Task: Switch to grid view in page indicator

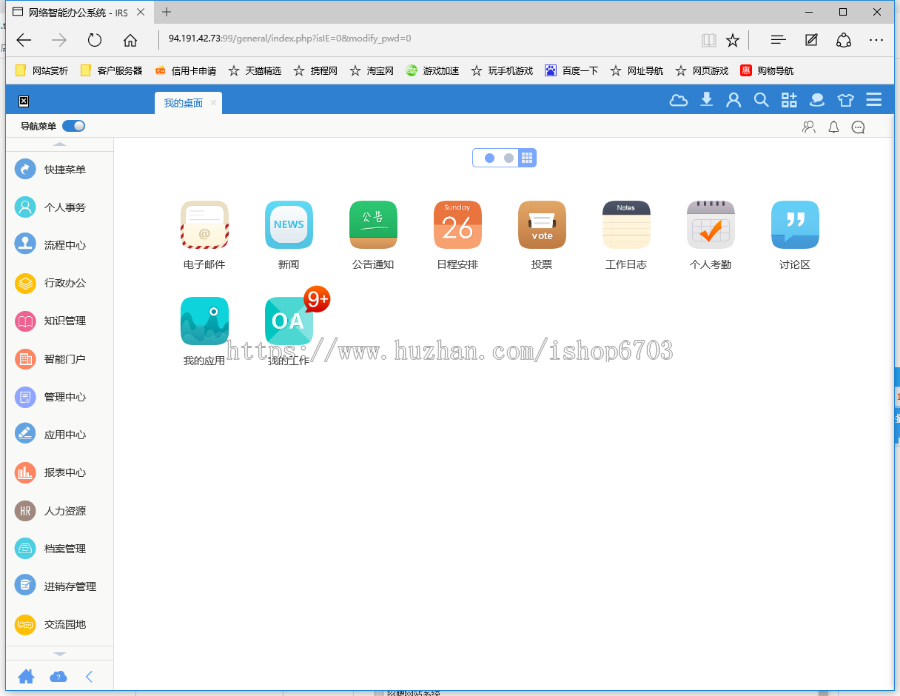Action: tap(527, 158)
